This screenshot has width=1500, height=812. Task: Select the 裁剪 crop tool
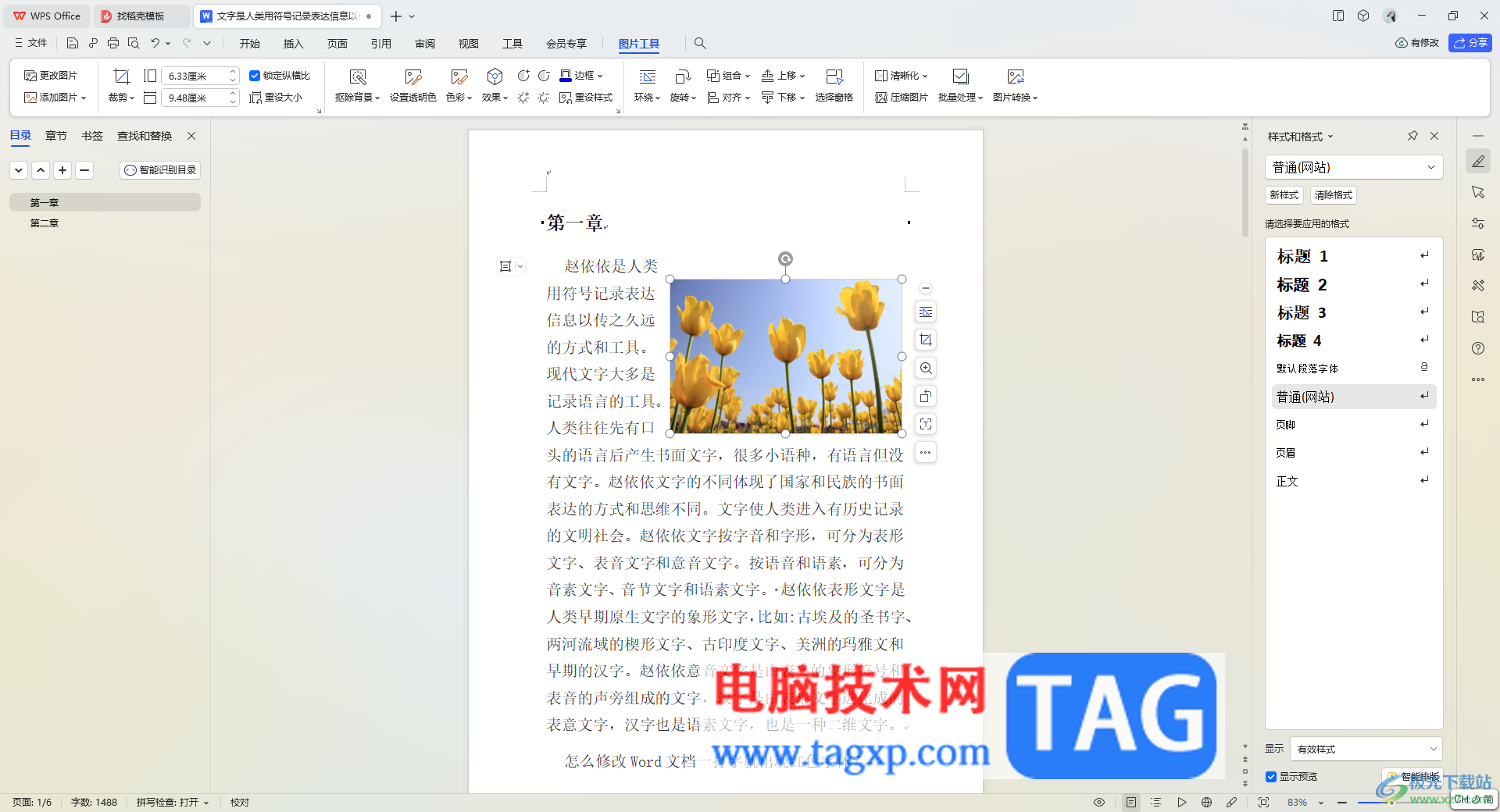pyautogui.click(x=121, y=85)
